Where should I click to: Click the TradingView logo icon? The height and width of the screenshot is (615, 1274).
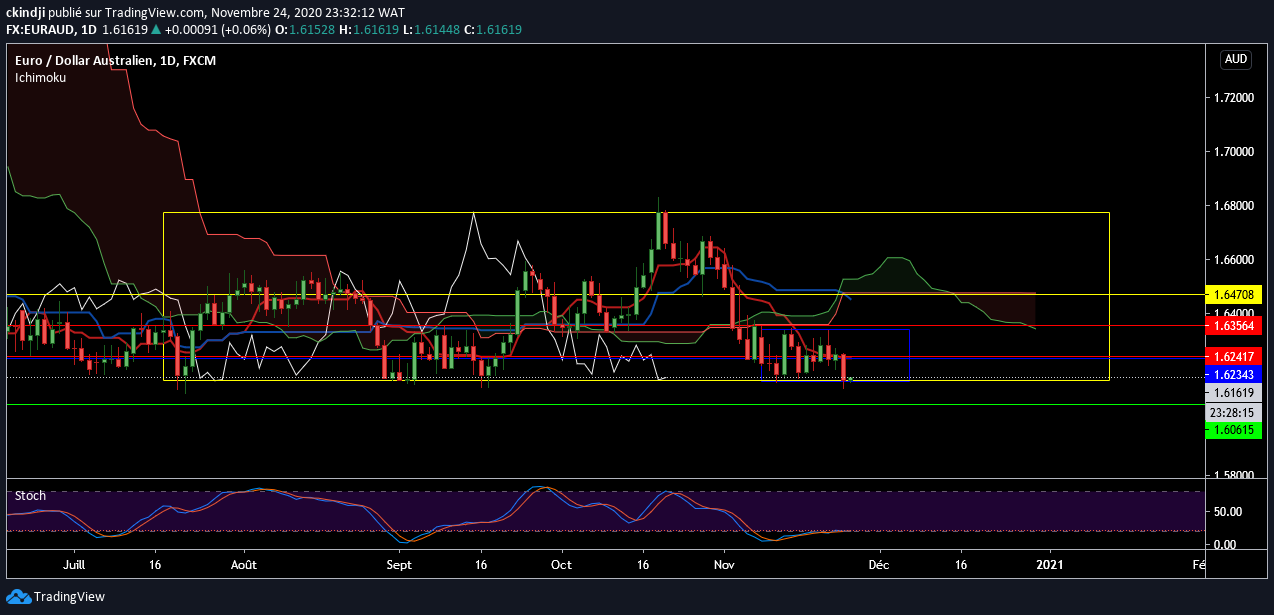tap(18, 597)
